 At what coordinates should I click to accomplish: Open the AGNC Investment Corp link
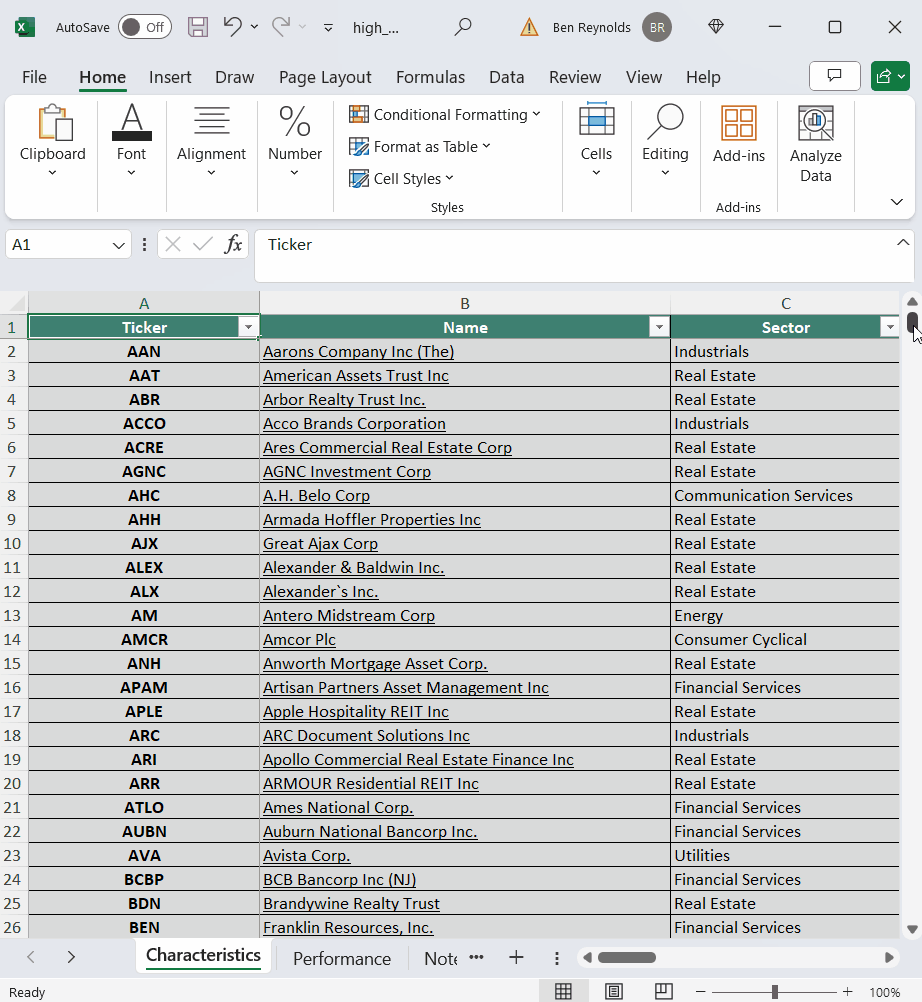click(347, 472)
